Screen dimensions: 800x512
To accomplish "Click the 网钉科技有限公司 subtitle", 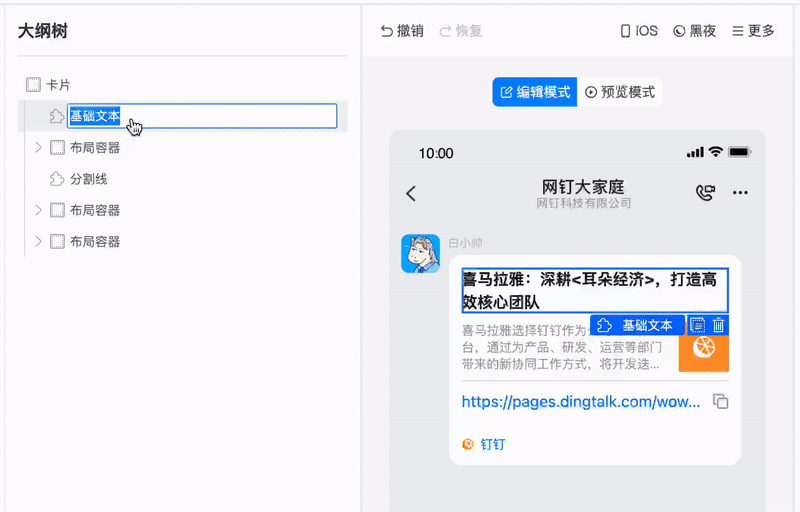I will pos(583,203).
